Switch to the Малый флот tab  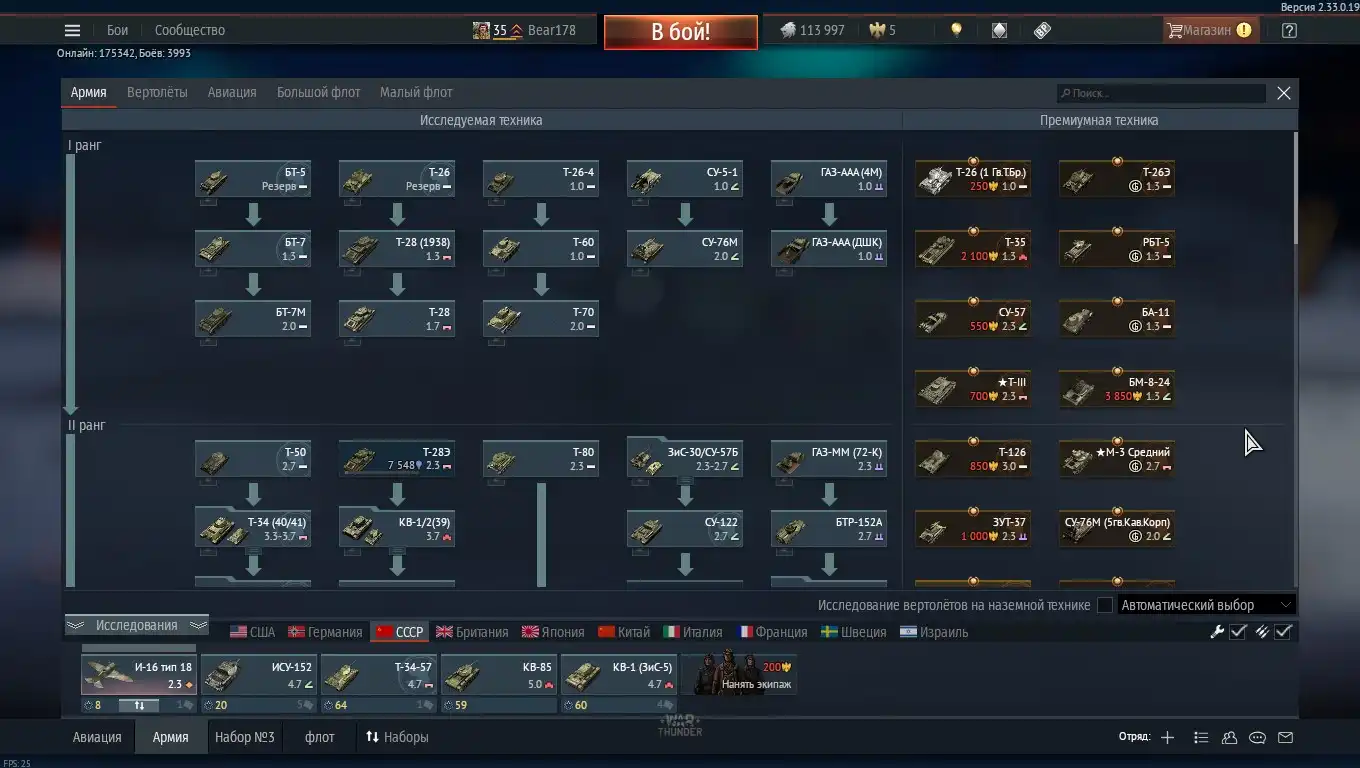pyautogui.click(x=416, y=92)
